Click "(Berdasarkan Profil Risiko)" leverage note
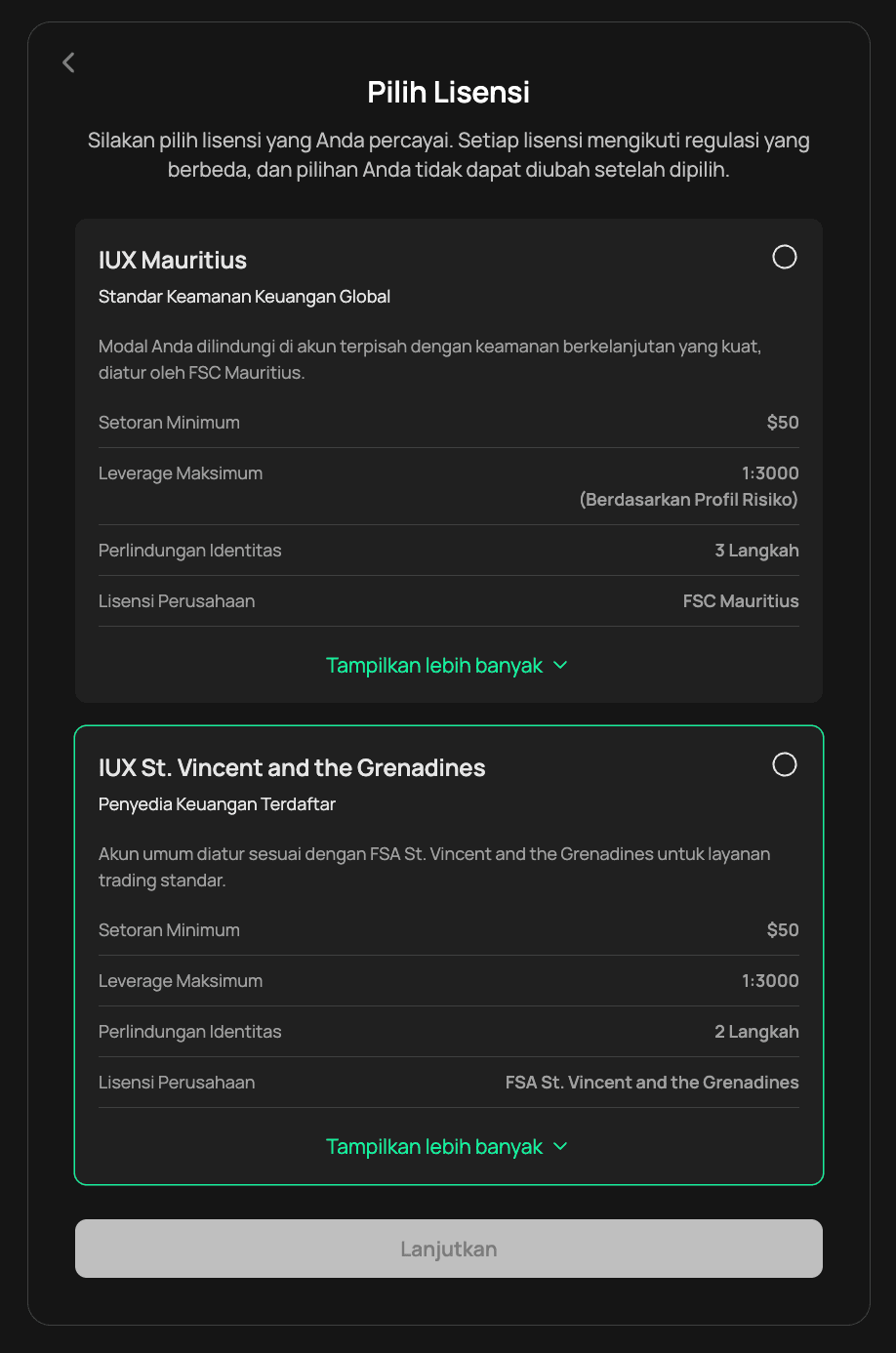Viewport: 896px width, 1353px height. point(688,500)
